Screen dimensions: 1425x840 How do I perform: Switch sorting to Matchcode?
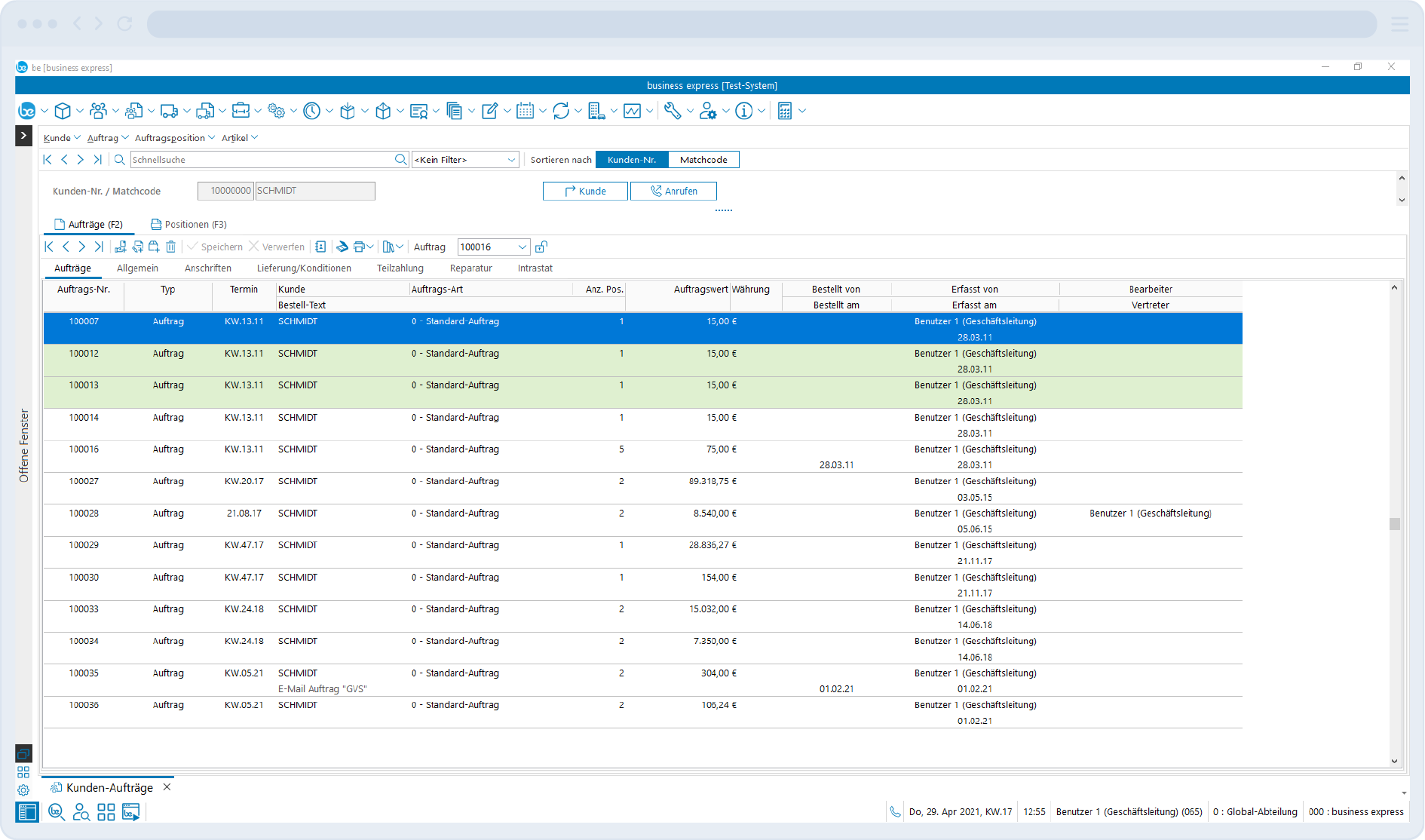703,160
